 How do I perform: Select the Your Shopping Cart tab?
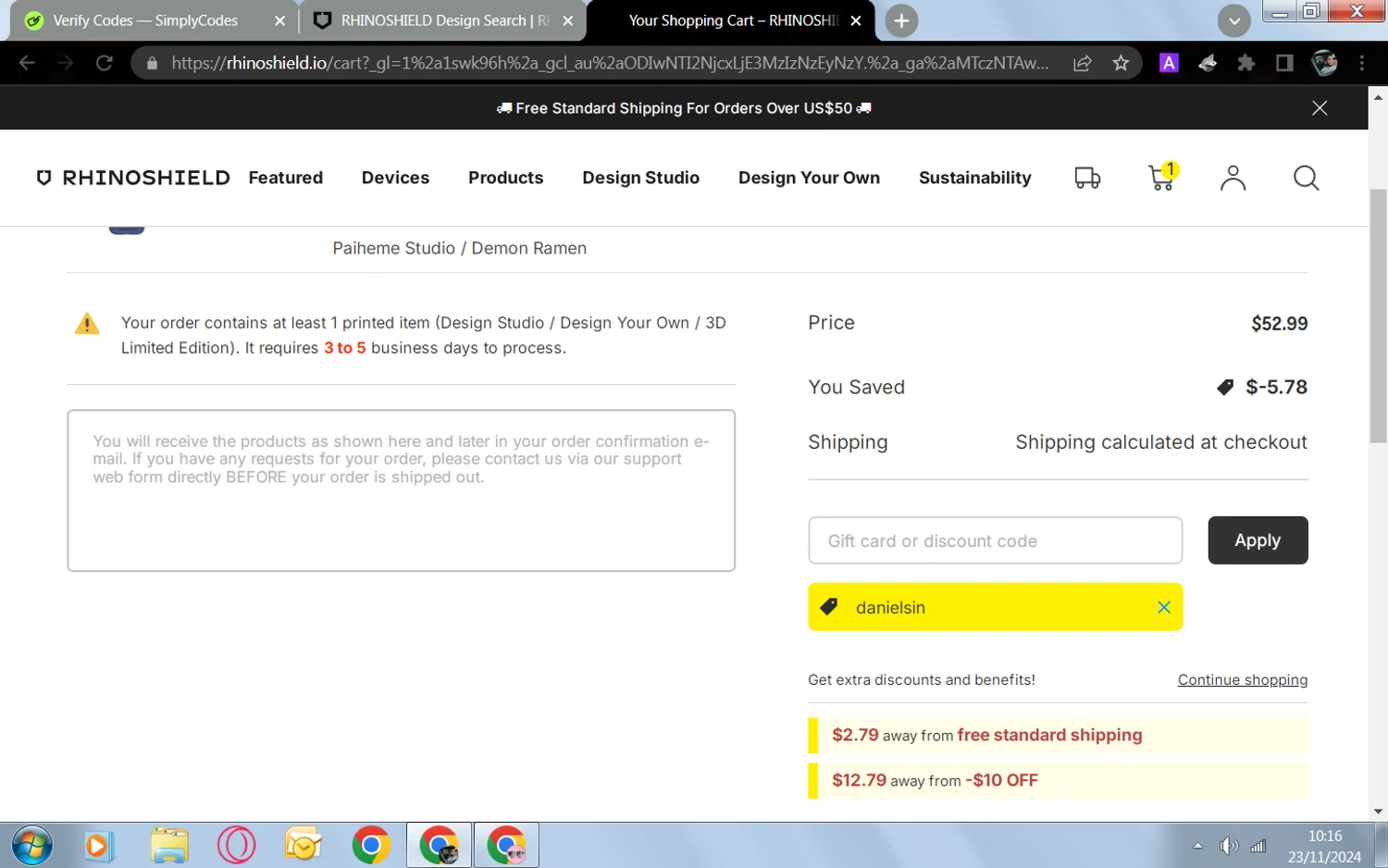coord(733,20)
